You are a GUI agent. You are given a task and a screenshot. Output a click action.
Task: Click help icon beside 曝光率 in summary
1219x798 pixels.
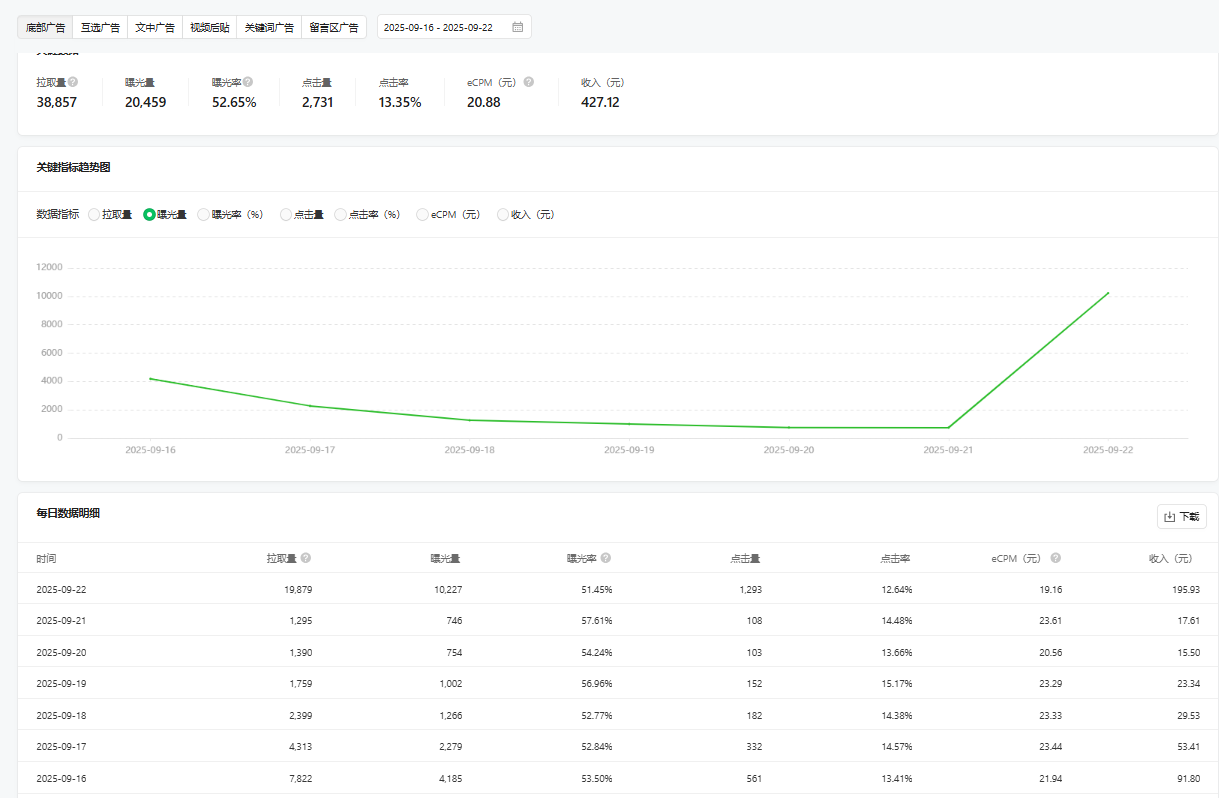(248, 82)
